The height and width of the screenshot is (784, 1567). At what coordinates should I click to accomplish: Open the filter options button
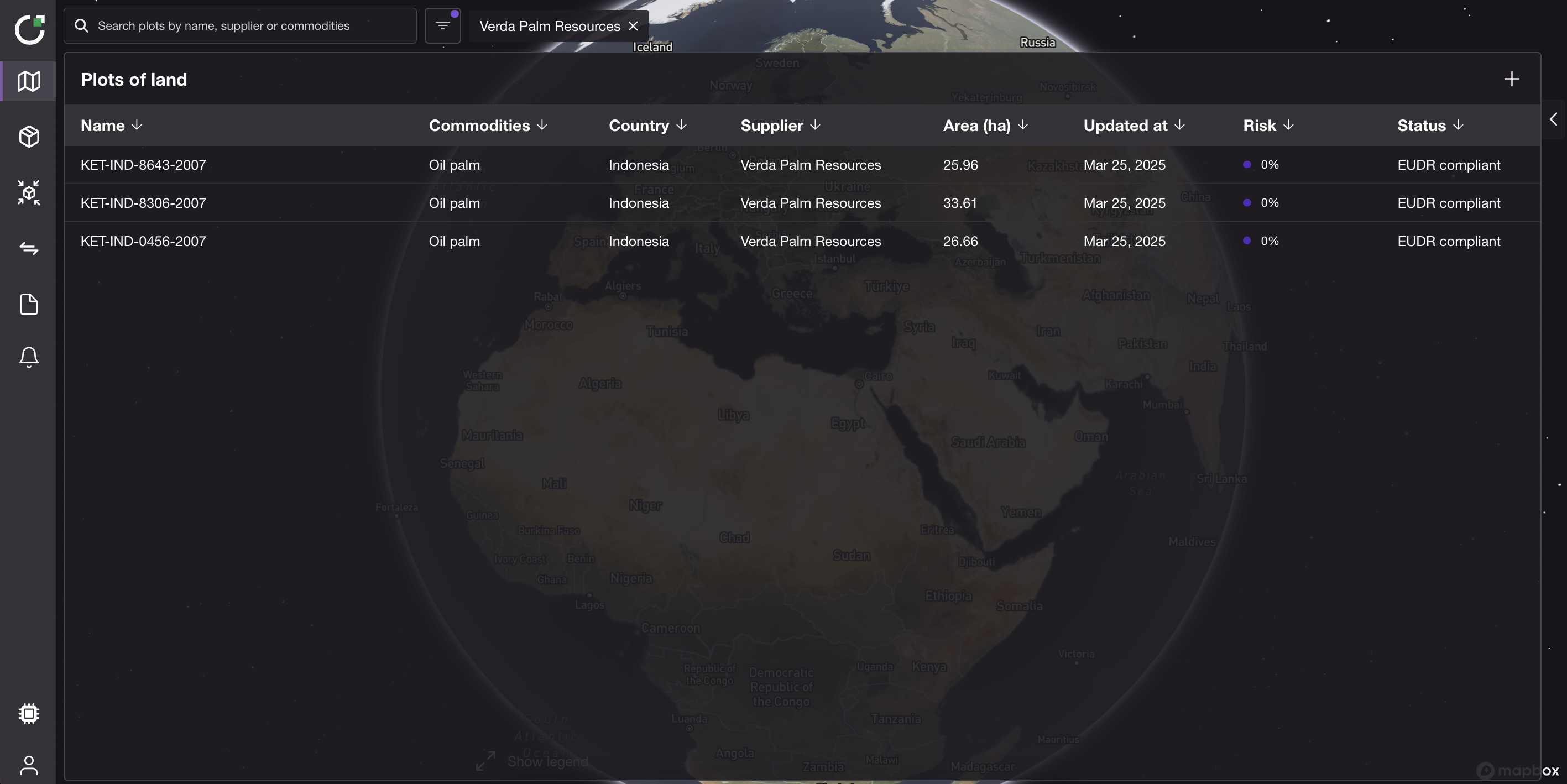tap(442, 25)
